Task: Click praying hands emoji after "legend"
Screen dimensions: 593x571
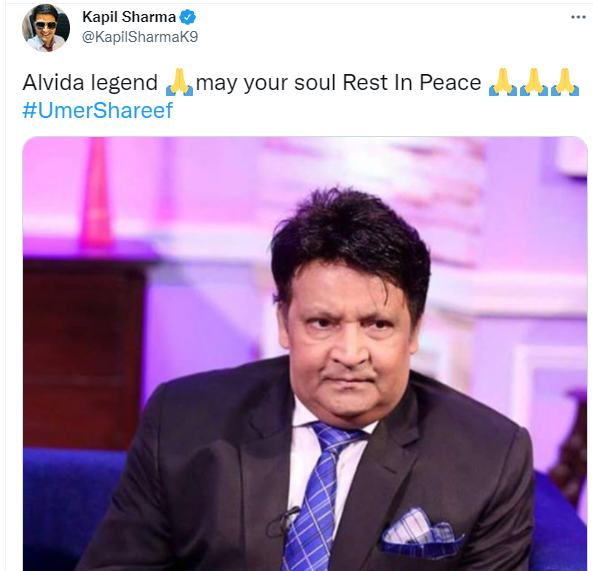Action: coord(180,82)
